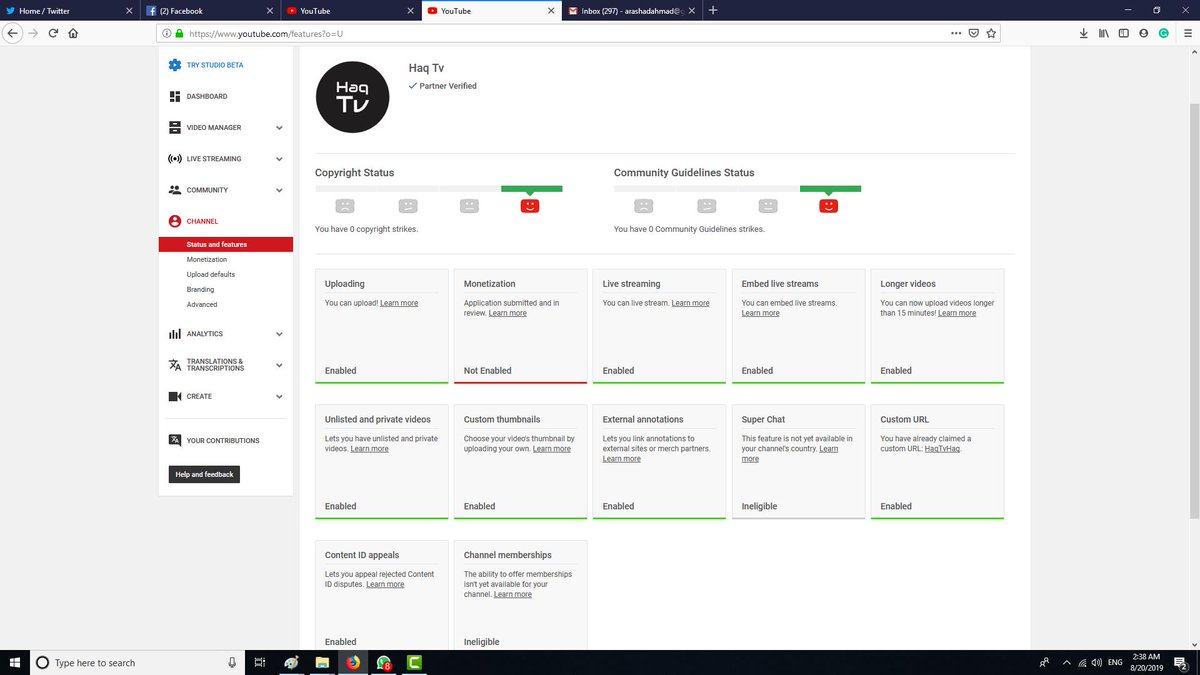This screenshot has width=1200, height=675.
Task: Click Learn more in Live streaming card
Action: click(690, 303)
